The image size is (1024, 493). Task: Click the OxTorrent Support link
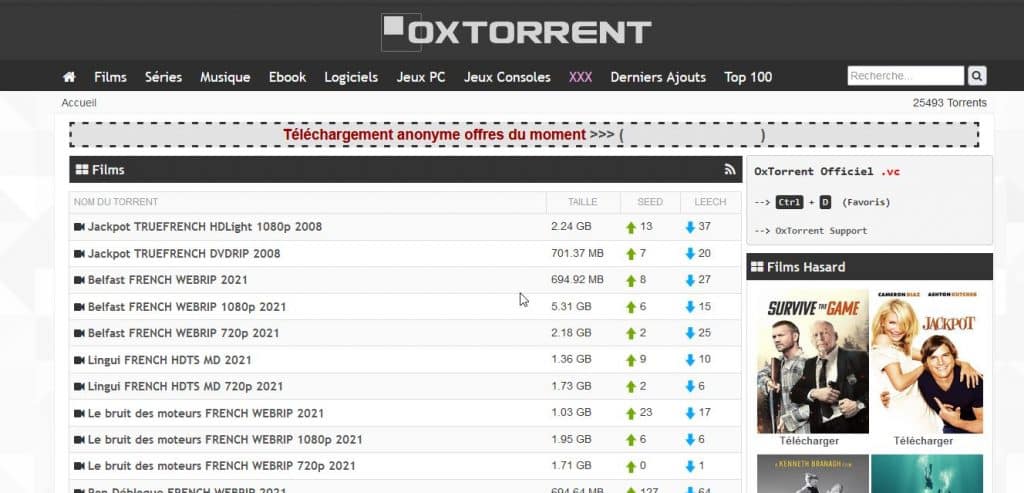point(821,231)
